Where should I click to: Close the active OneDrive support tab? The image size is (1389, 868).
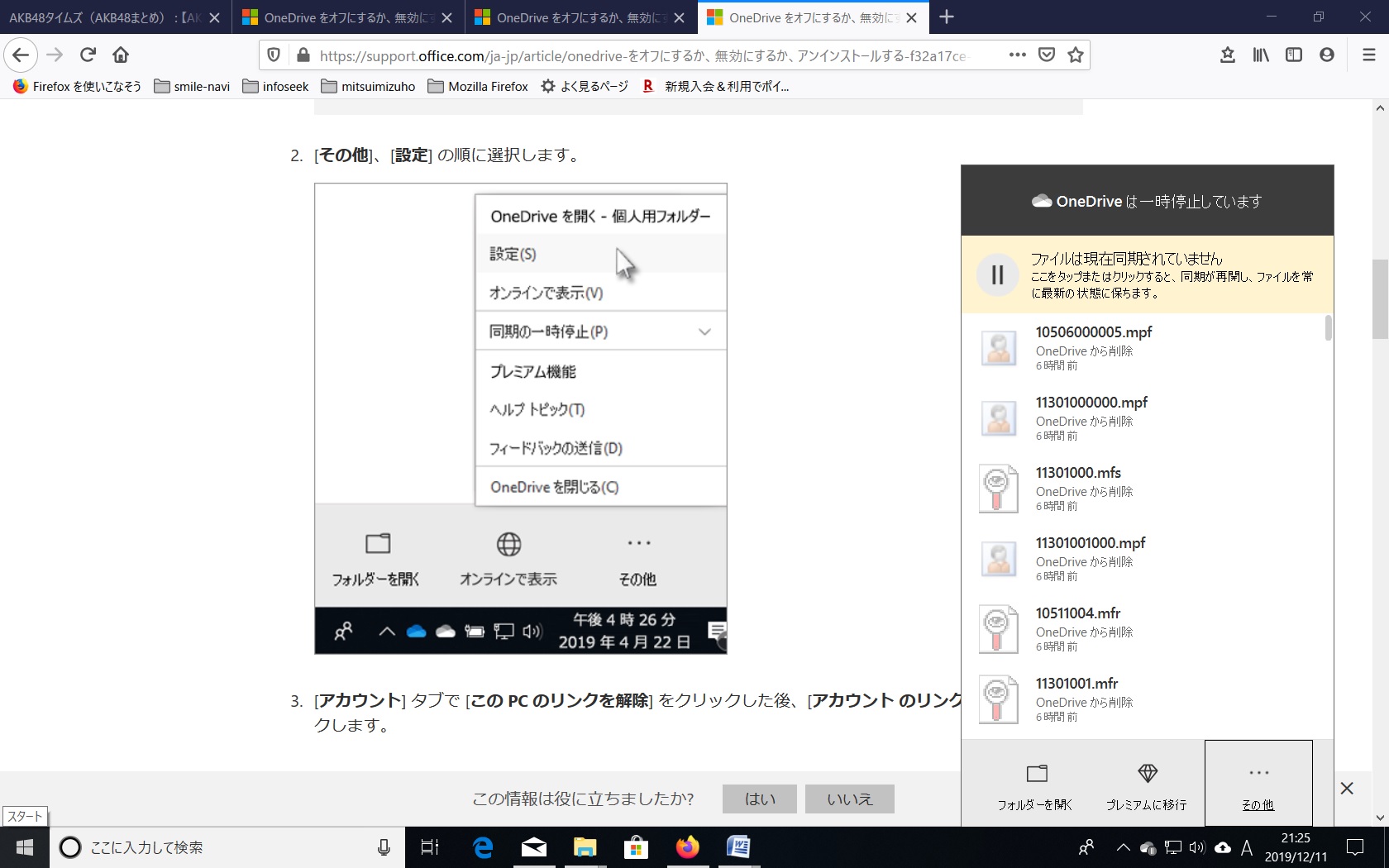(x=912, y=18)
